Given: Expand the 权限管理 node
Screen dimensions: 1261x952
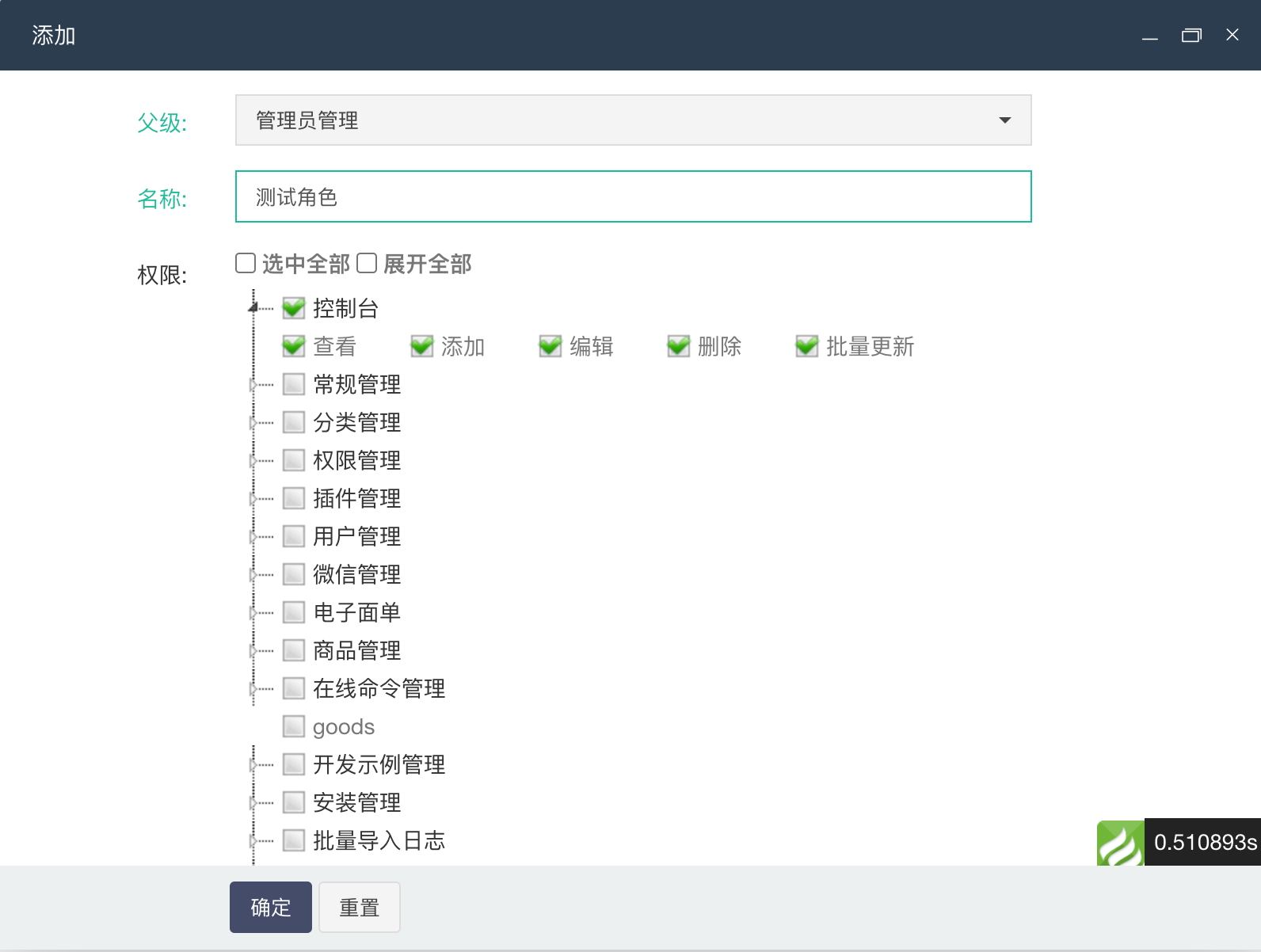Looking at the screenshot, I should pyautogui.click(x=253, y=461).
